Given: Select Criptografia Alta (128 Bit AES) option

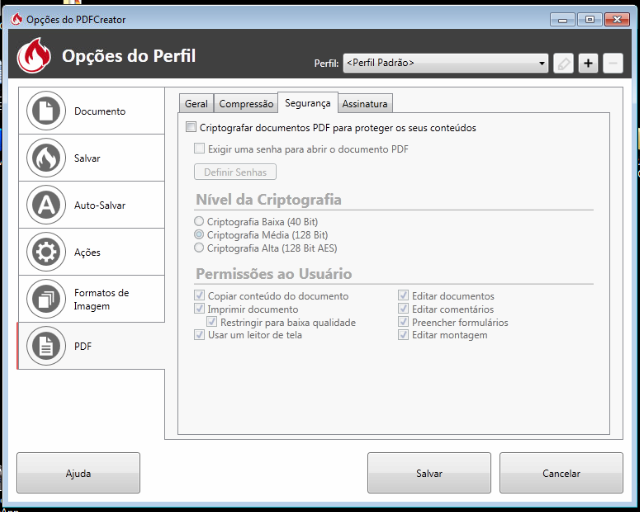Looking at the screenshot, I should point(199,247).
